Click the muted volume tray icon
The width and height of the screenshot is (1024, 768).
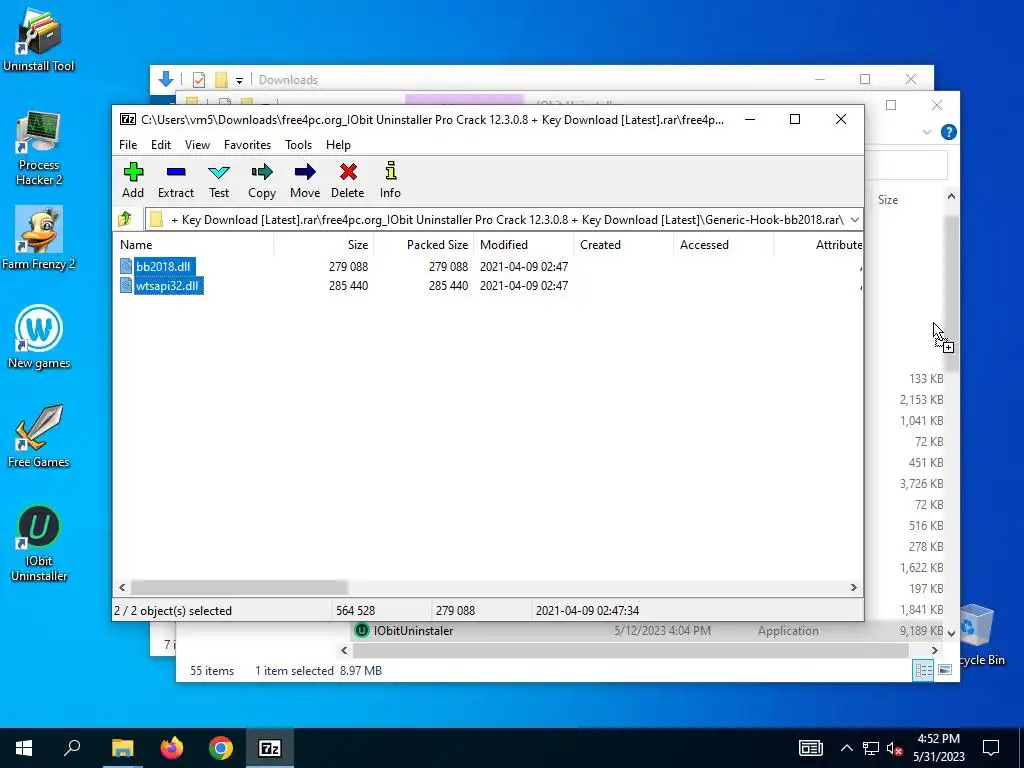[x=895, y=748]
